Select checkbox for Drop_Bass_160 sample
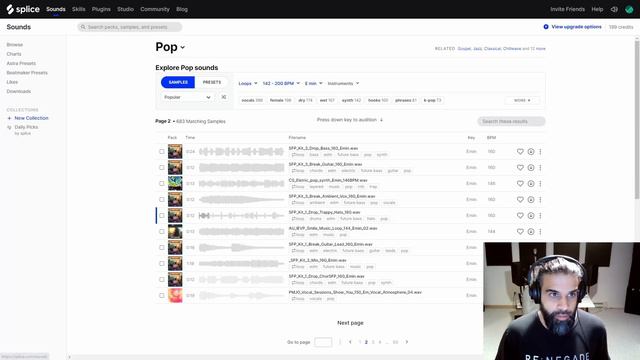Screen dimensions: 640x360 coord(162,151)
